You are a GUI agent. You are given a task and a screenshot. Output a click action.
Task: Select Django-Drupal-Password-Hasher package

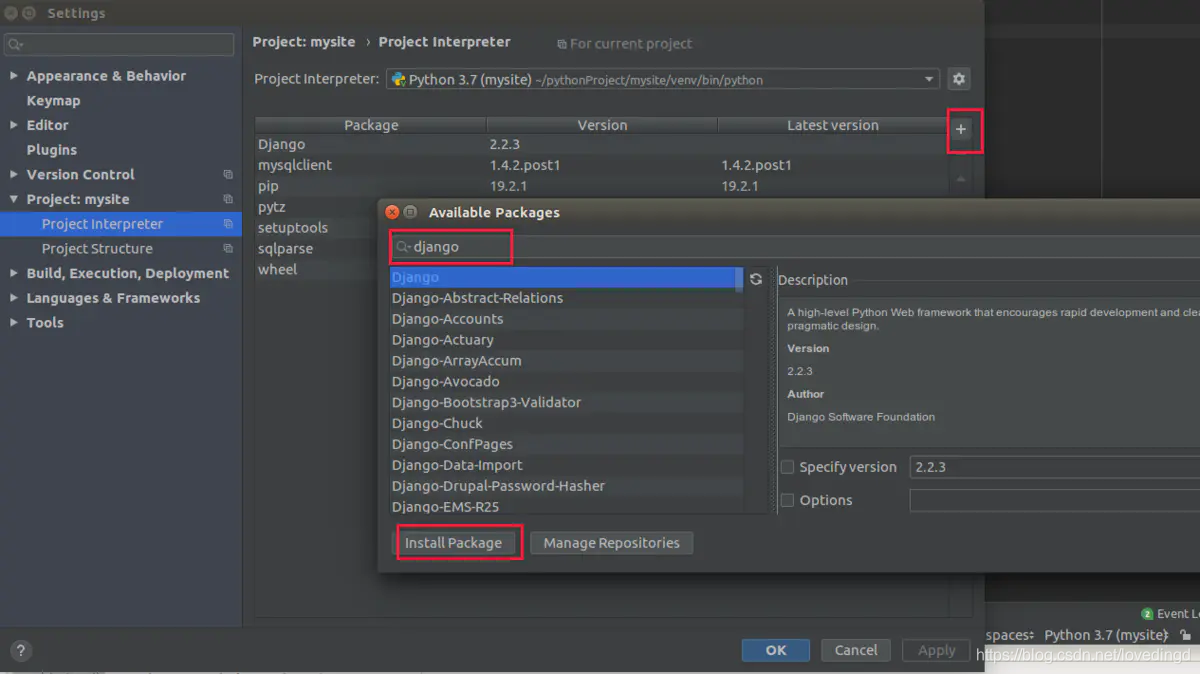[563, 486]
